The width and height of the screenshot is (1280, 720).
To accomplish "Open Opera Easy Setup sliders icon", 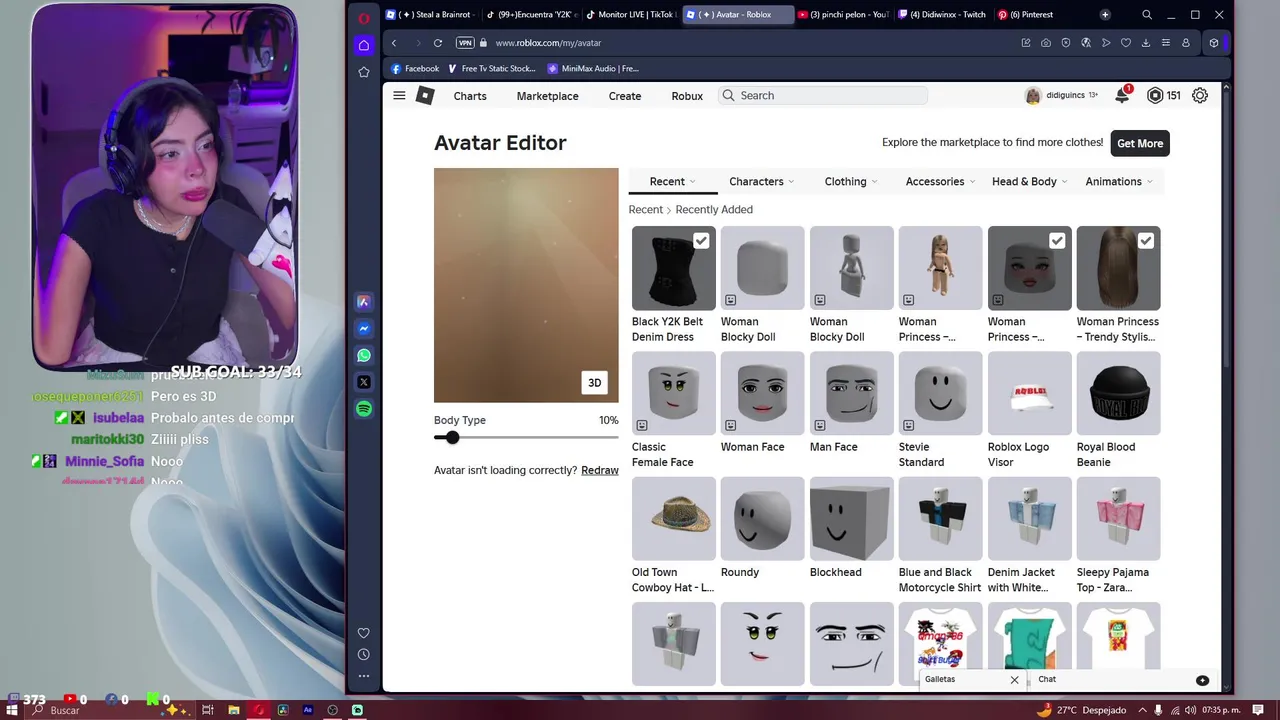I will (1166, 43).
